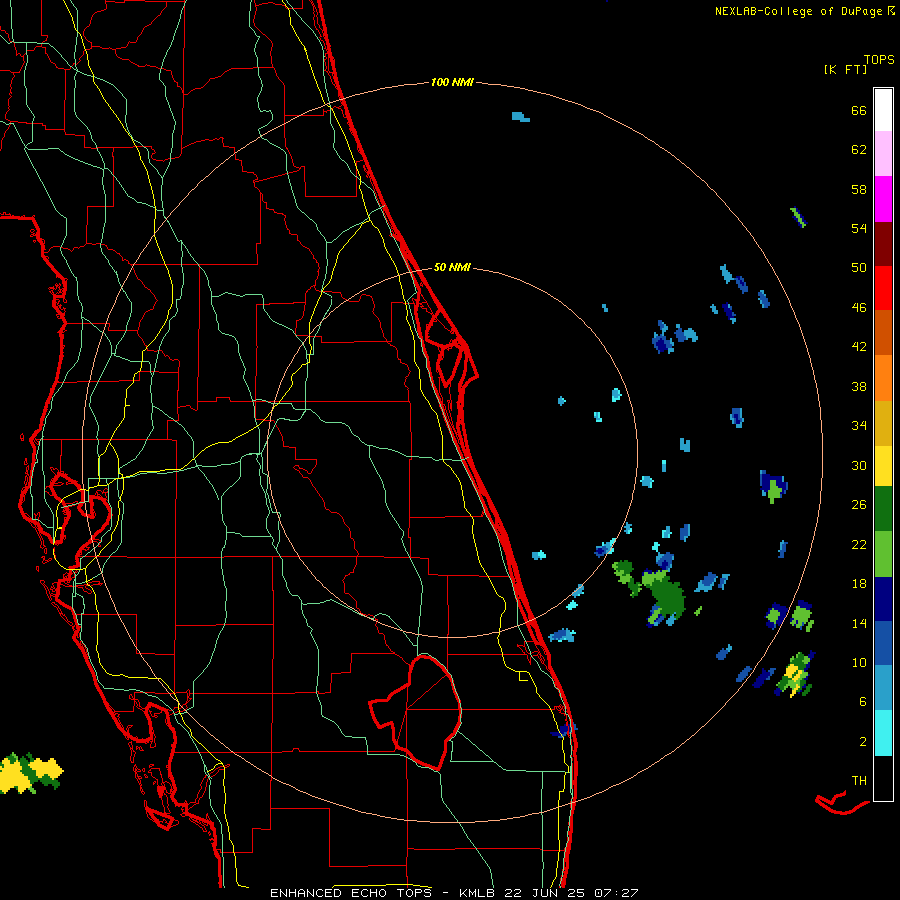Click the TH label on the legend

859,781
